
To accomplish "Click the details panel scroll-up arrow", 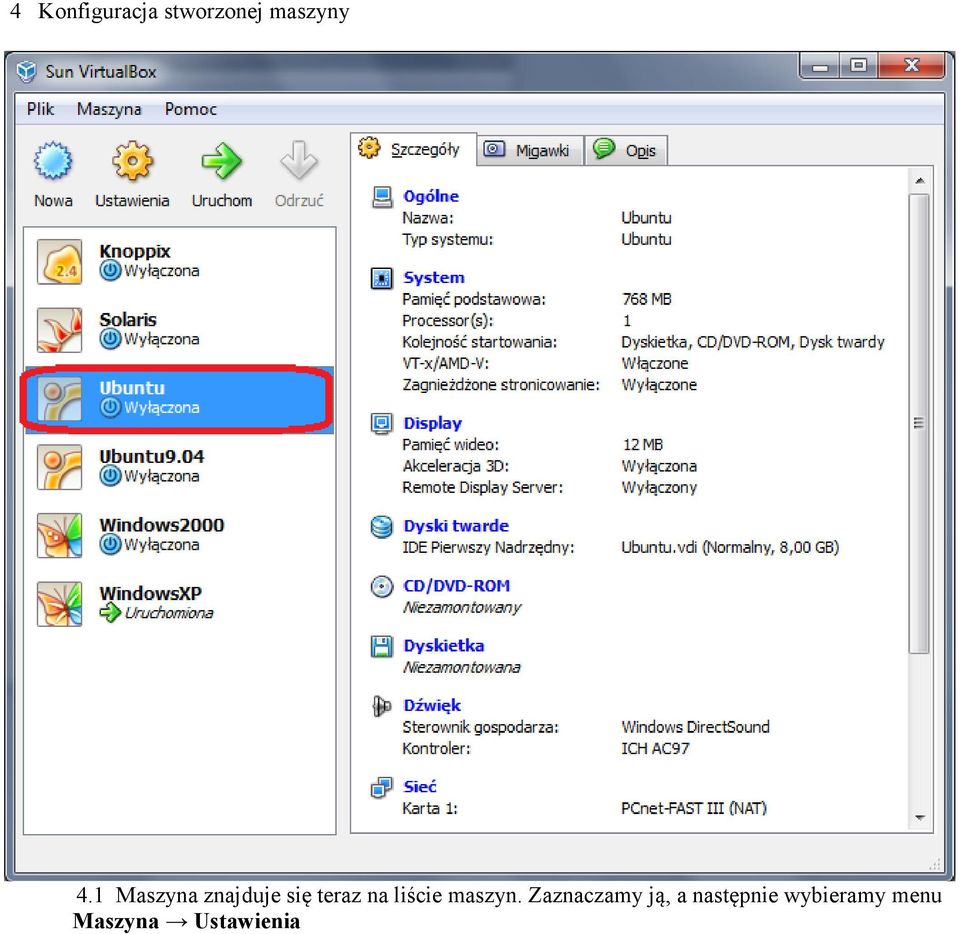I will pos(919,181).
